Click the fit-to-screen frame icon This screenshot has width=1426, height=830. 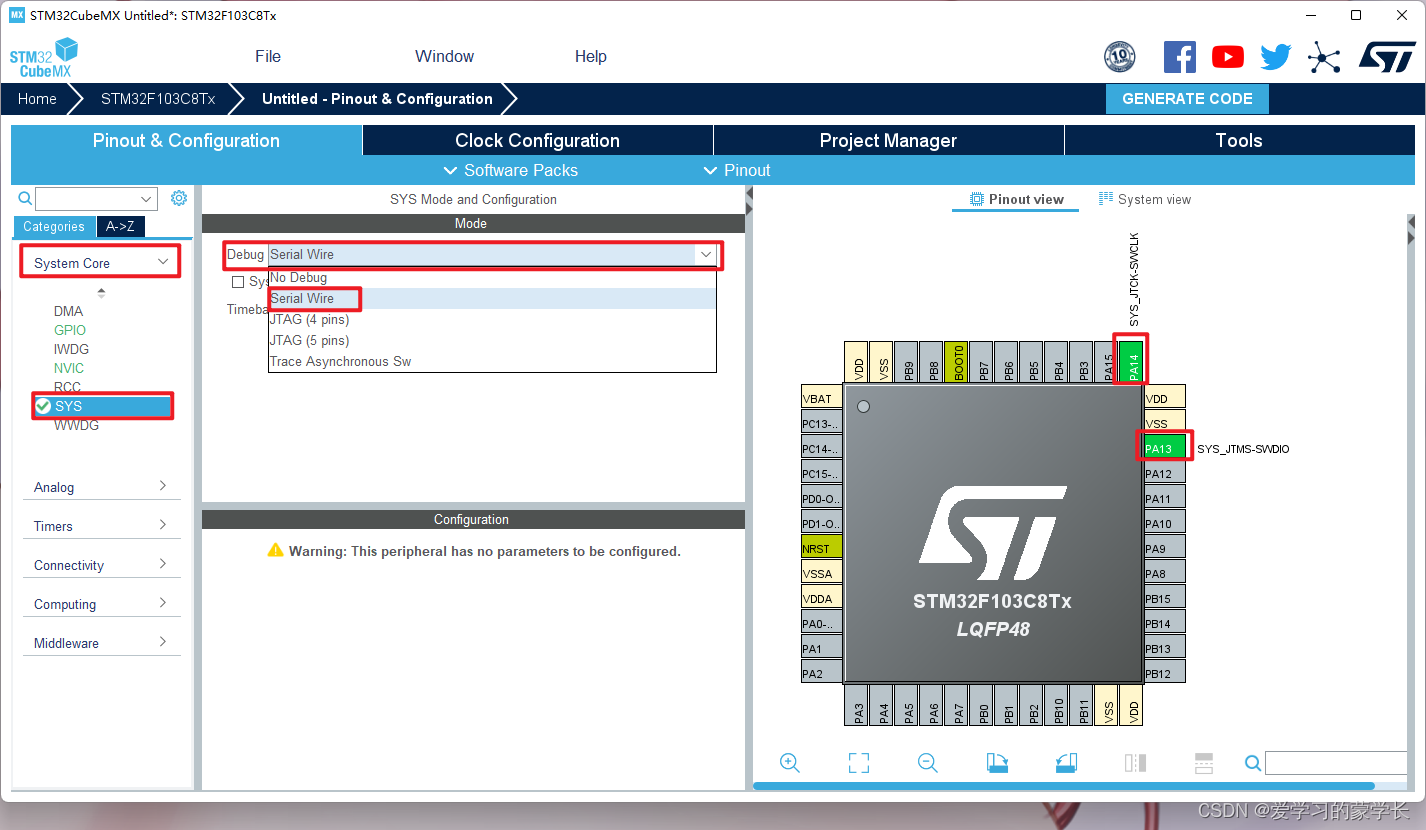858,763
